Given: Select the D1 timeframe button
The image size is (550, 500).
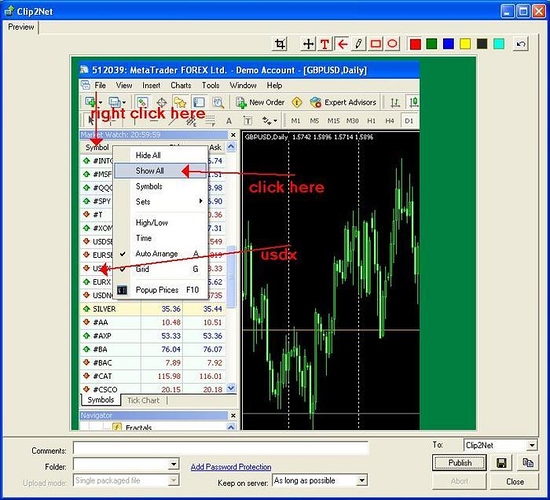Looking at the screenshot, I should click(409, 121).
